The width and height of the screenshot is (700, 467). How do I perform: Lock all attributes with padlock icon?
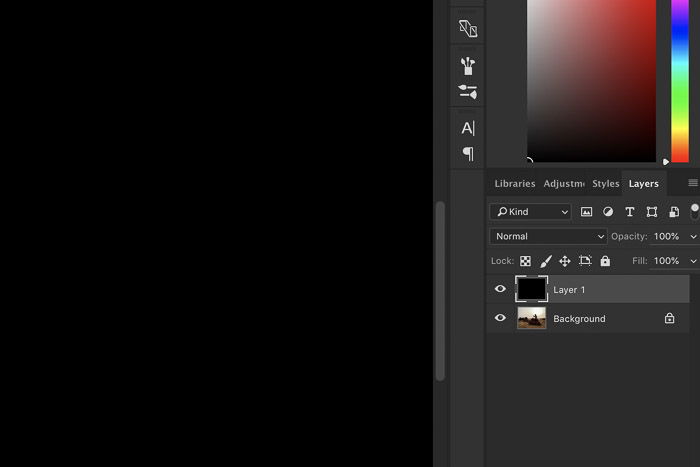(x=605, y=261)
